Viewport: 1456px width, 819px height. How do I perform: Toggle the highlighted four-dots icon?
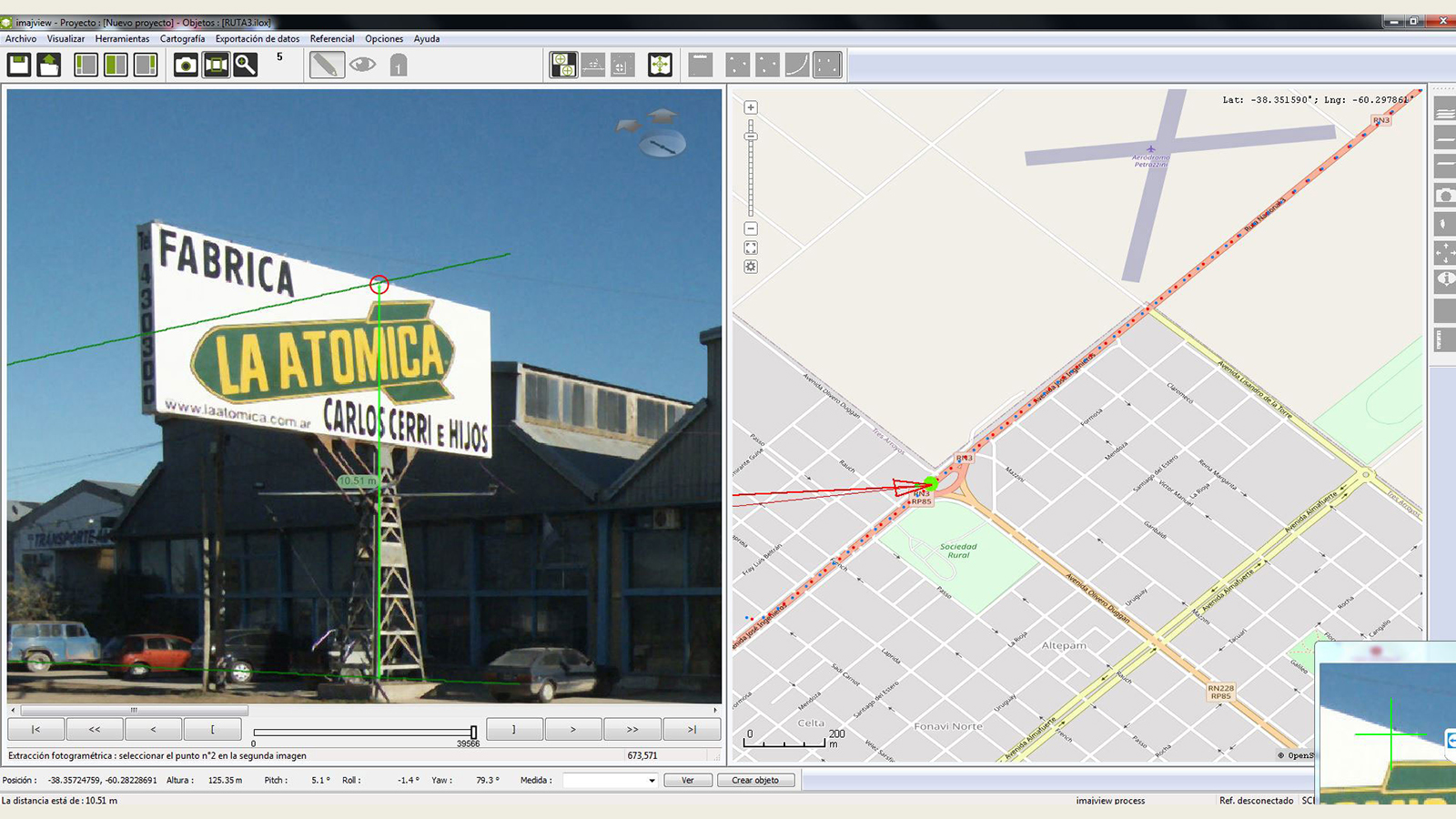(827, 65)
